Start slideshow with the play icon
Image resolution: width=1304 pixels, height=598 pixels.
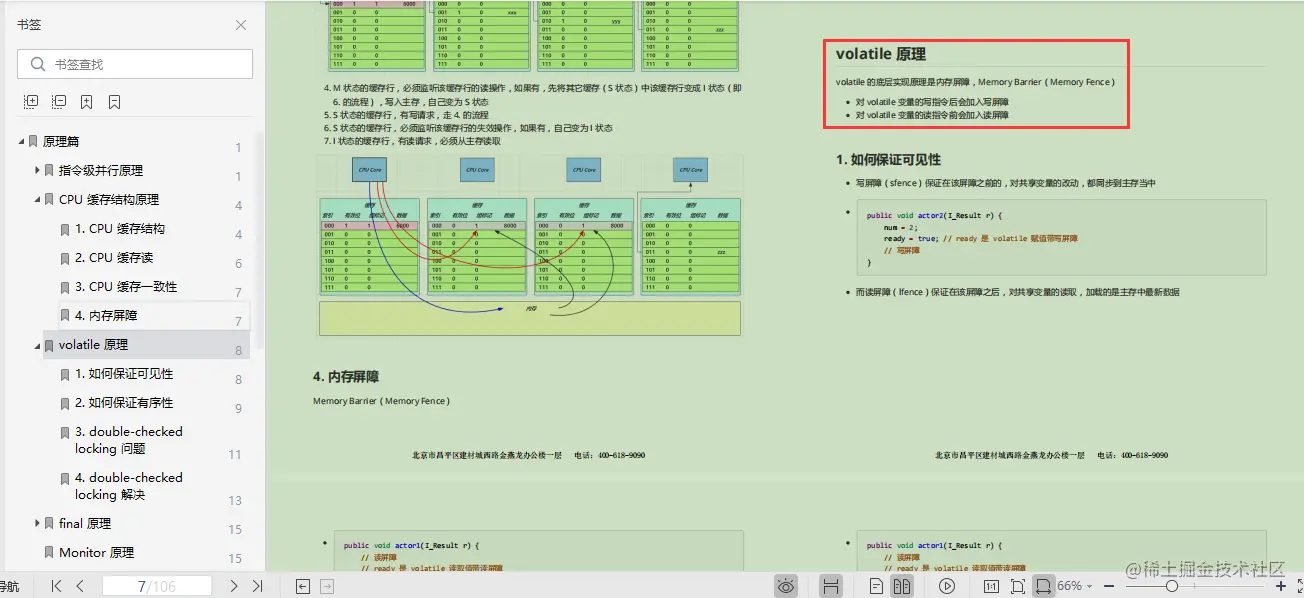click(x=946, y=585)
